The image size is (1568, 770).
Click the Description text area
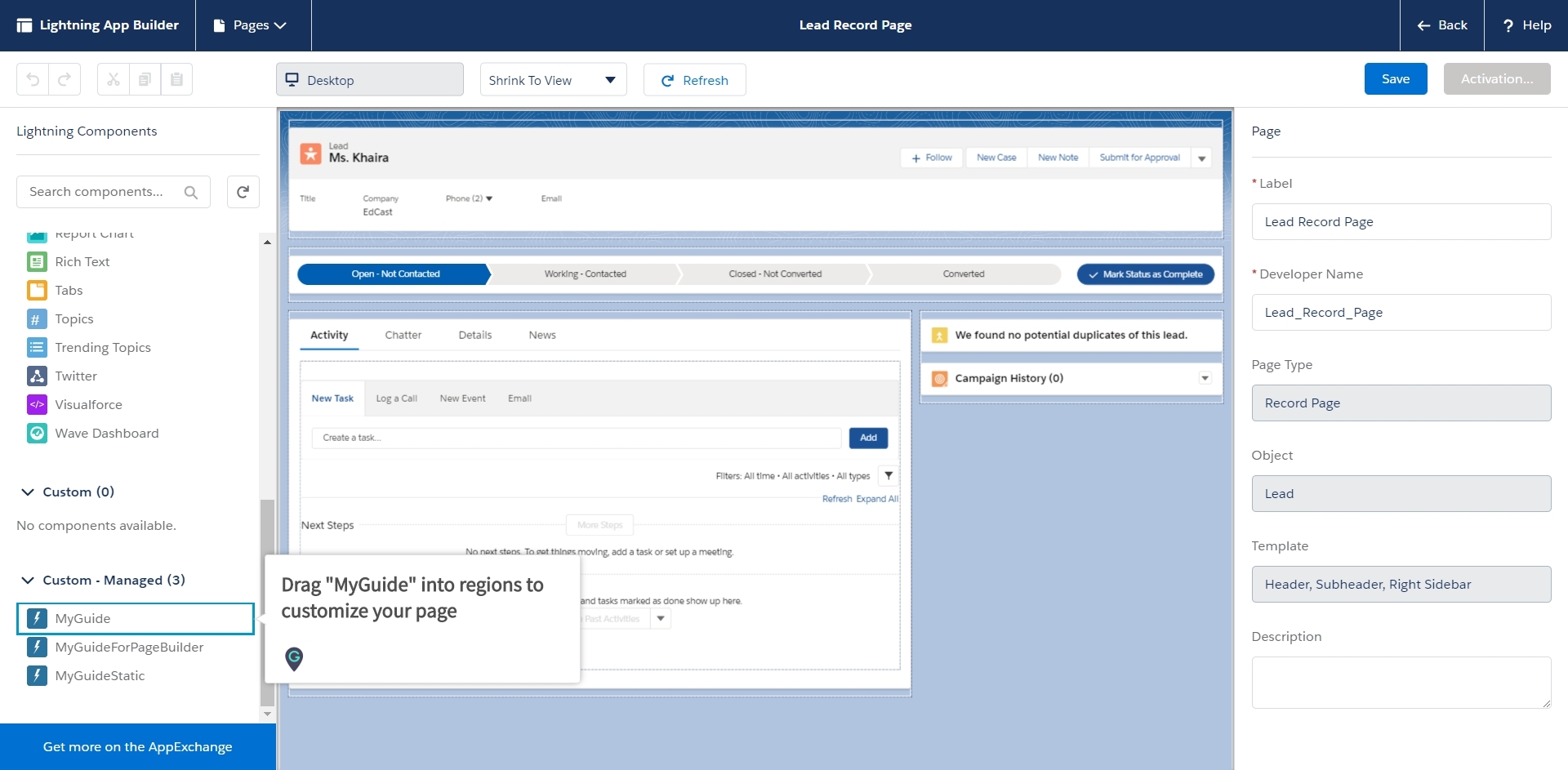coord(1401,683)
